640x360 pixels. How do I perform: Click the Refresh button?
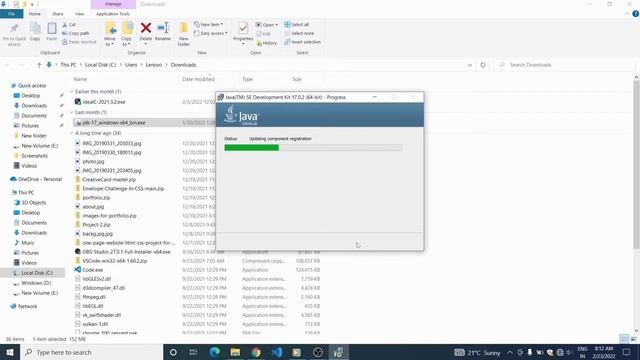(x=483, y=65)
